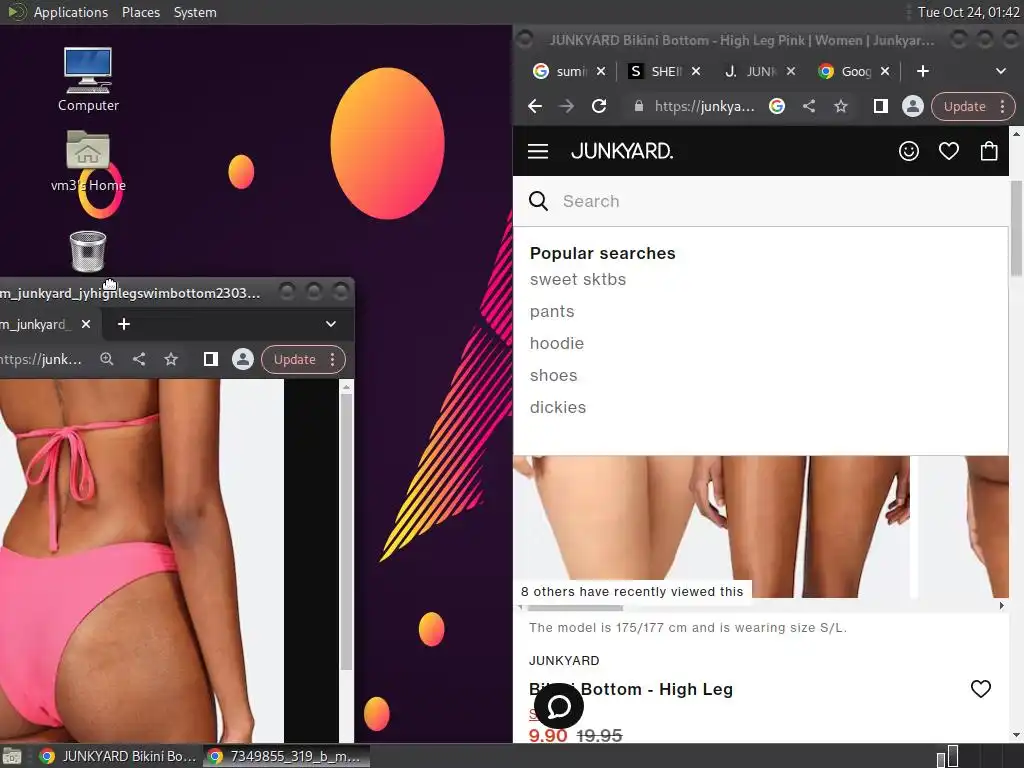Click show desktop icon in bottom panel
Viewport: 1024px width, 768px height.
click(x=12, y=756)
